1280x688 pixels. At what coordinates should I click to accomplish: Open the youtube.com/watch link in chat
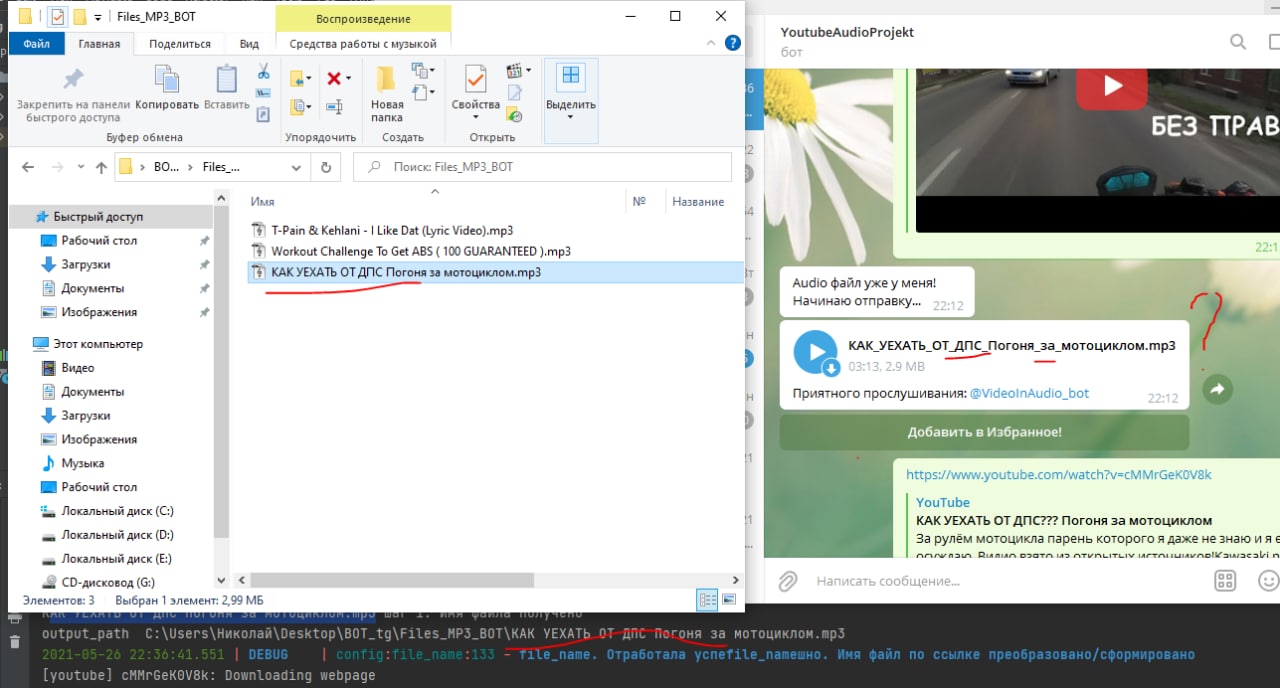pyautogui.click(x=1059, y=474)
